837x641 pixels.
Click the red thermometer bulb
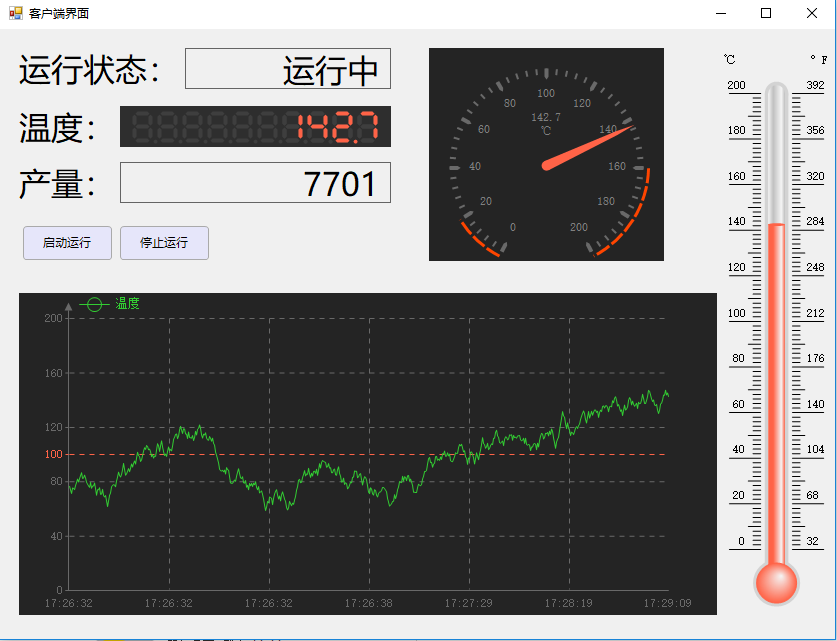[776, 582]
